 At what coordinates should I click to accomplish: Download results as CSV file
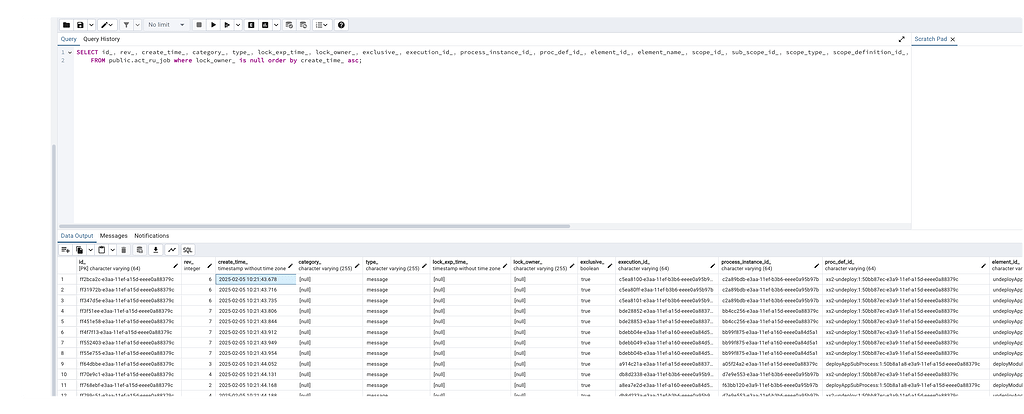click(x=156, y=249)
